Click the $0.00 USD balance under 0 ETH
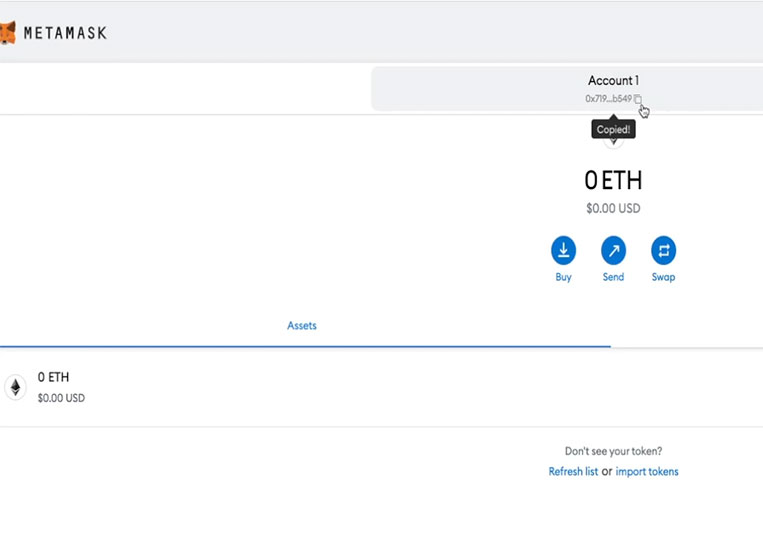763x541 pixels. (x=613, y=208)
